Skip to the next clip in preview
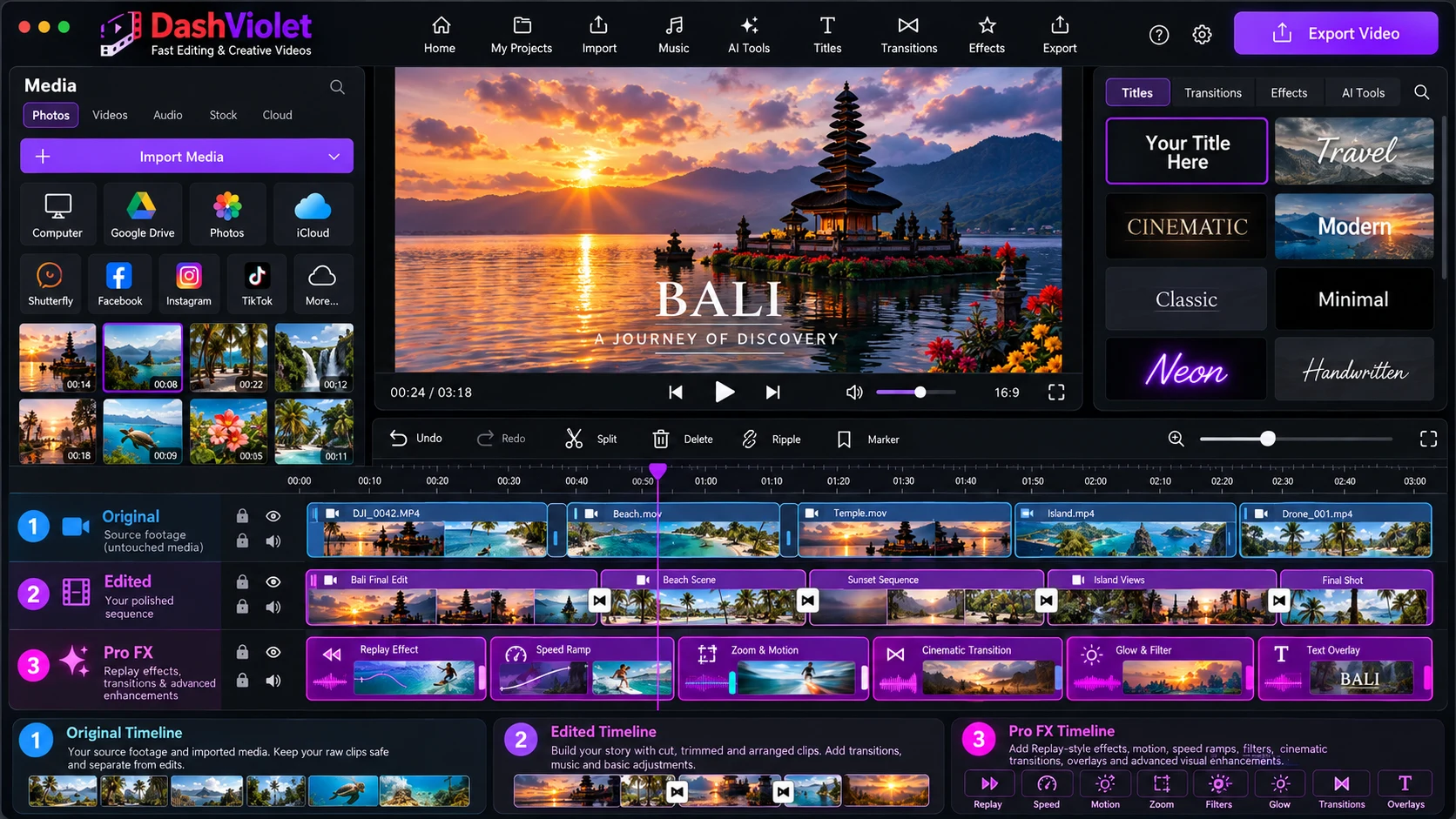This screenshot has height=819, width=1456. tap(772, 393)
